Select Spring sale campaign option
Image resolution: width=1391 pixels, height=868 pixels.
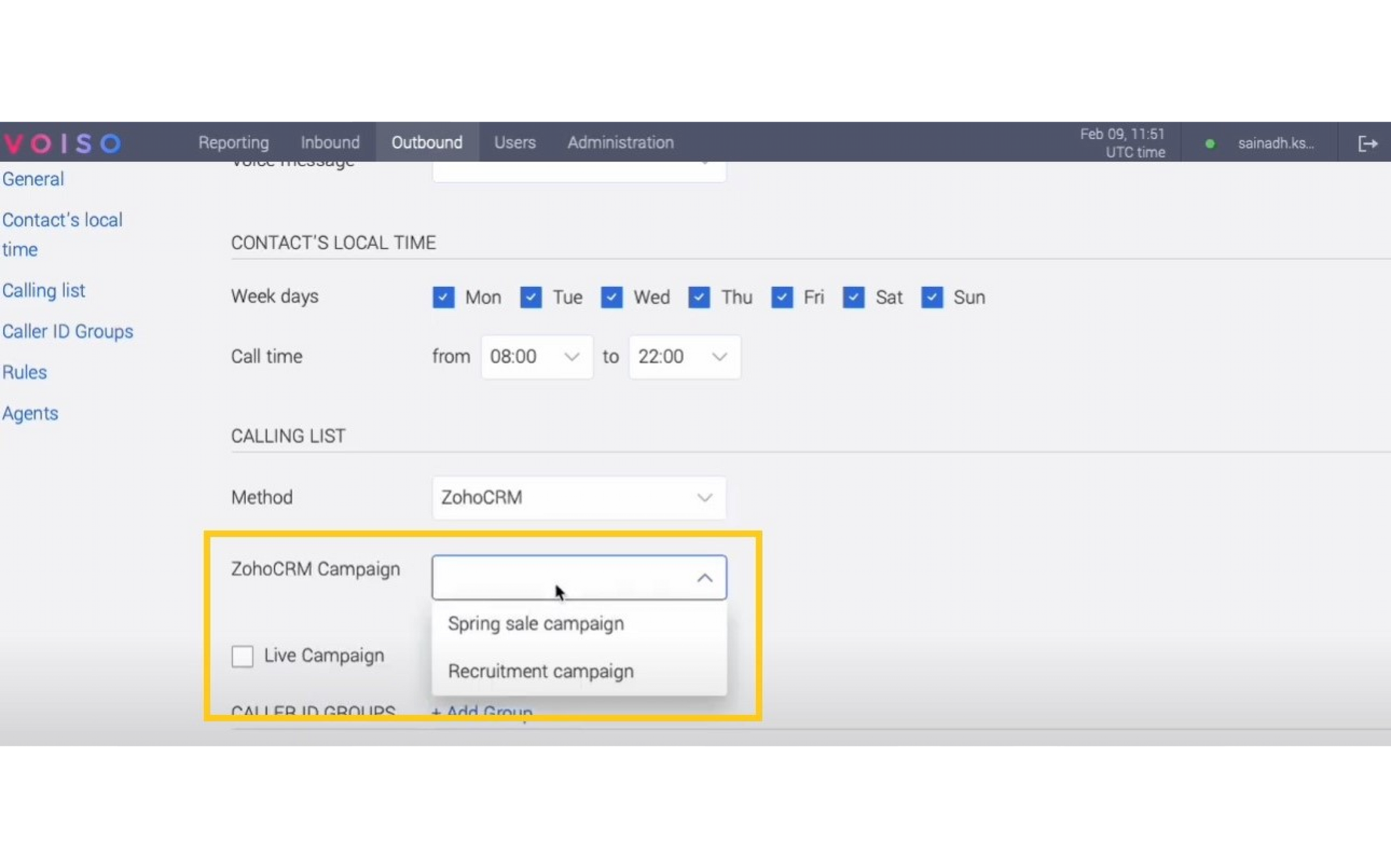point(578,623)
